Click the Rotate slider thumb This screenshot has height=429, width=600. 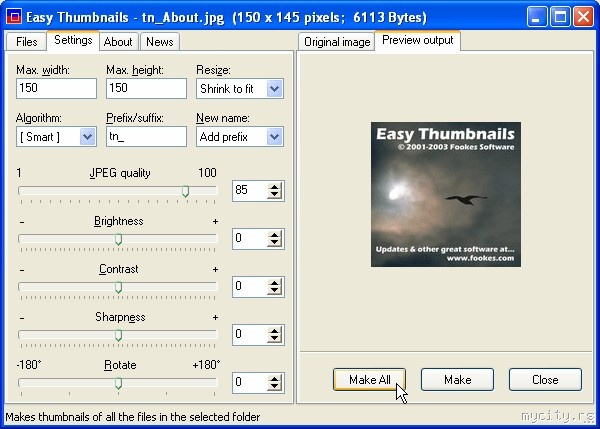[119, 383]
